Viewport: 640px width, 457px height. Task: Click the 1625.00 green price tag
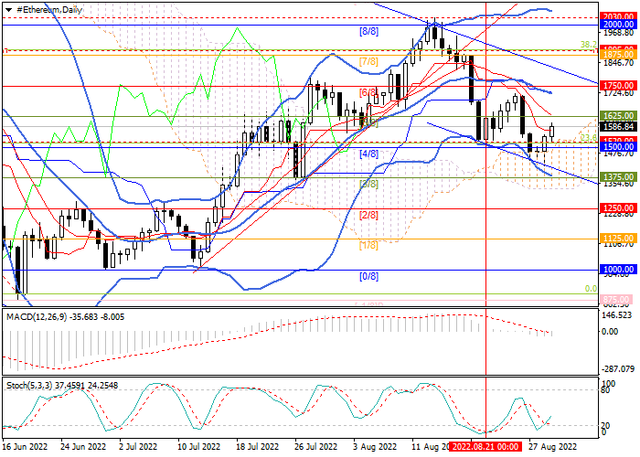tap(618, 116)
